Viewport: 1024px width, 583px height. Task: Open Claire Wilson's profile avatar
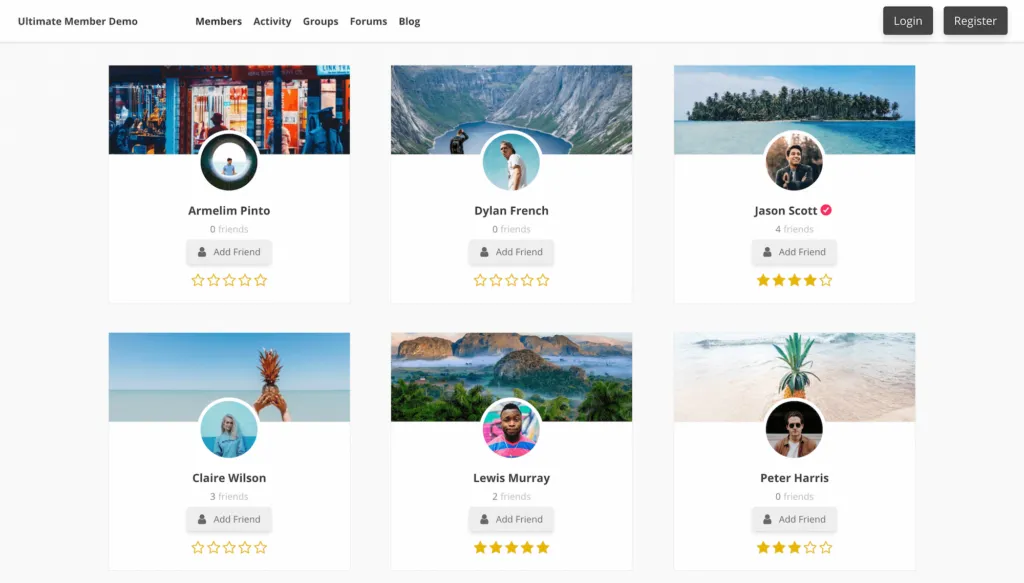(228, 428)
